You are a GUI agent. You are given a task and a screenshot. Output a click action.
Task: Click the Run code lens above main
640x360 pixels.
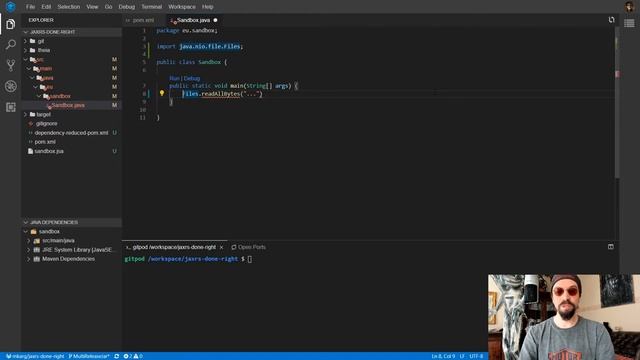coord(174,78)
